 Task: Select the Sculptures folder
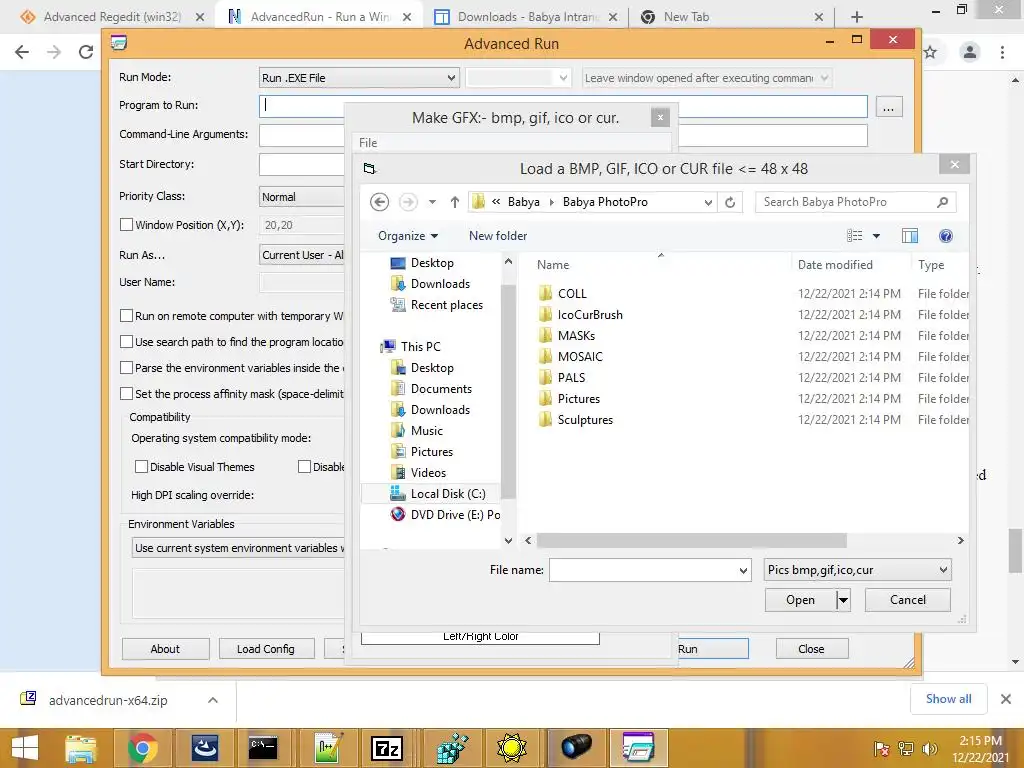tap(585, 419)
